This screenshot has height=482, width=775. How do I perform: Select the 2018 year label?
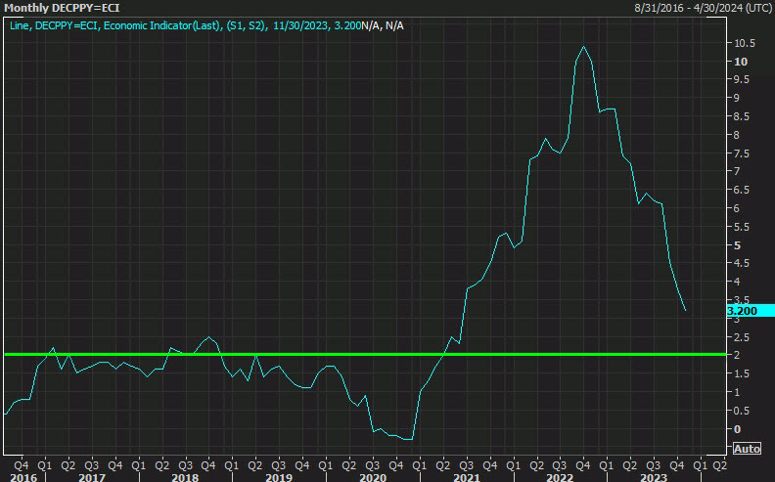pos(185,477)
